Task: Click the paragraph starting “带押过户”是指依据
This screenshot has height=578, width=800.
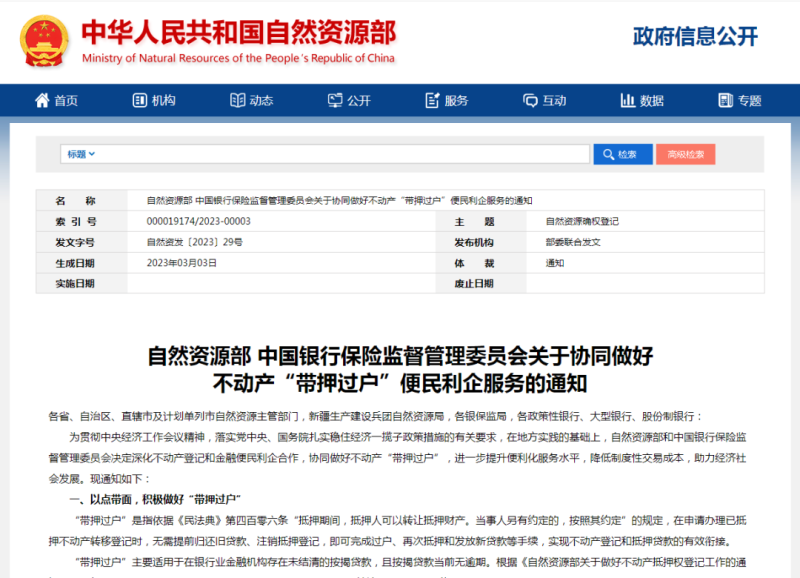Action: coord(397,531)
